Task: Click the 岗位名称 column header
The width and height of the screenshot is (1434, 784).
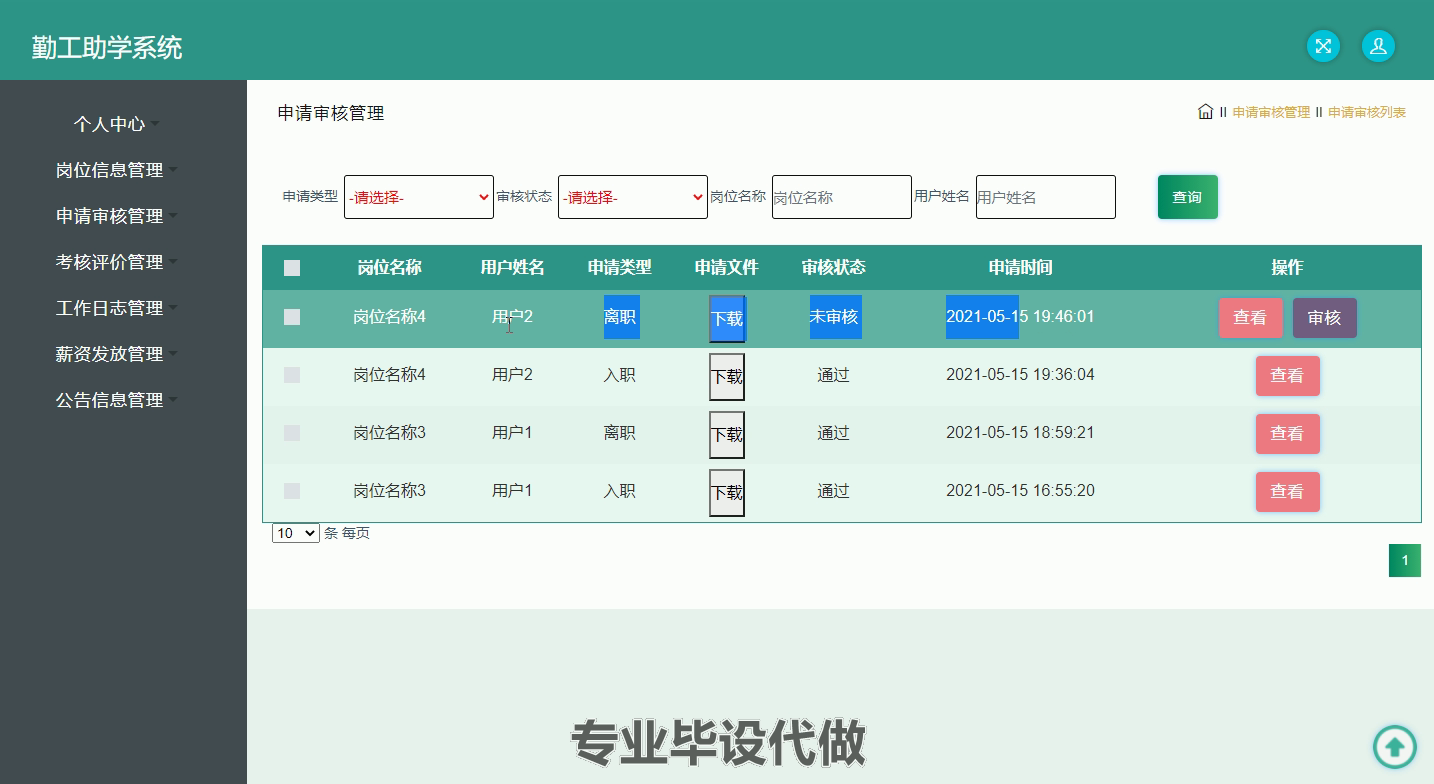Action: 390,268
